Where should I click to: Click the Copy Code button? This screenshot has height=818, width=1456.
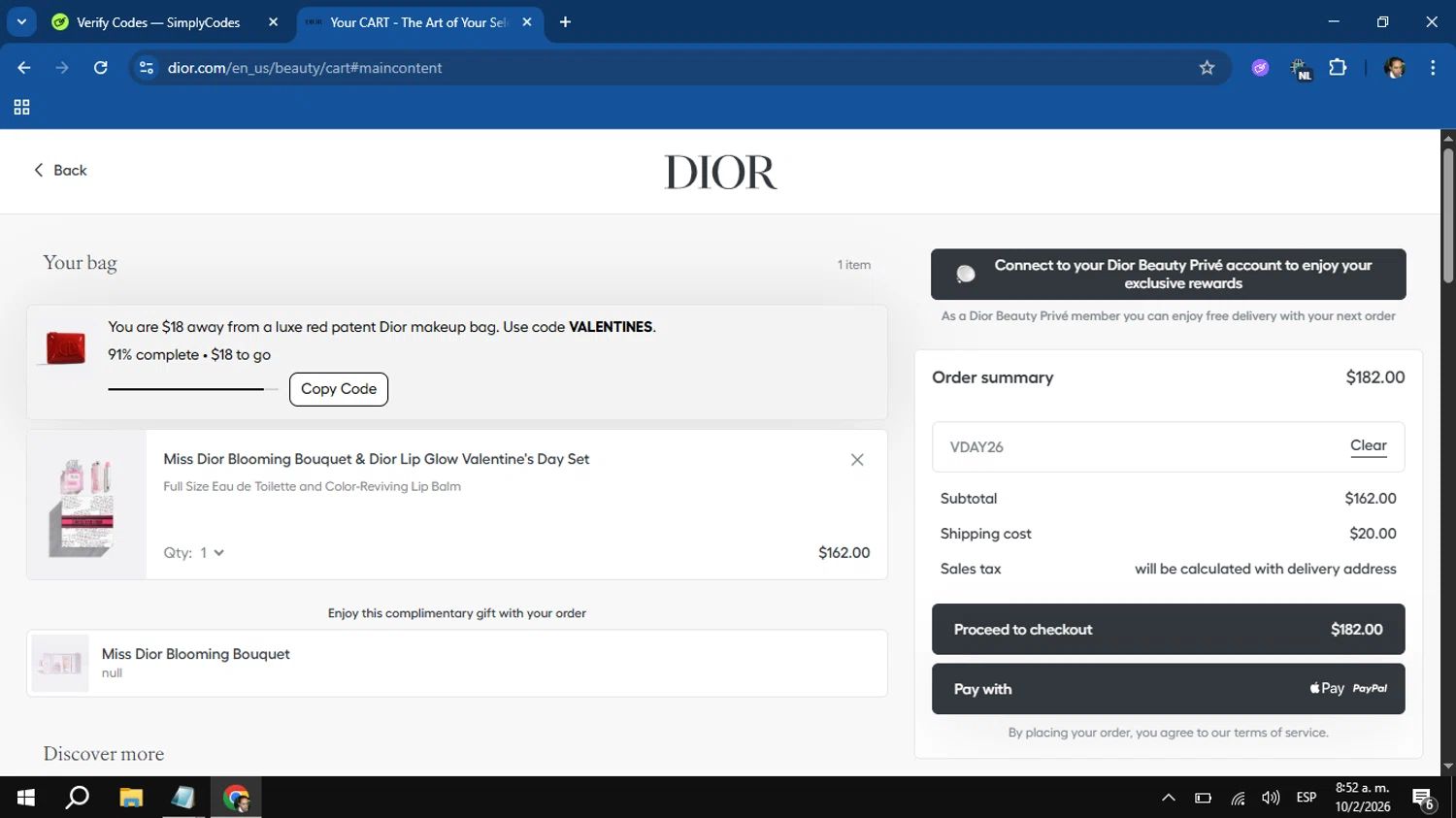pyautogui.click(x=339, y=389)
